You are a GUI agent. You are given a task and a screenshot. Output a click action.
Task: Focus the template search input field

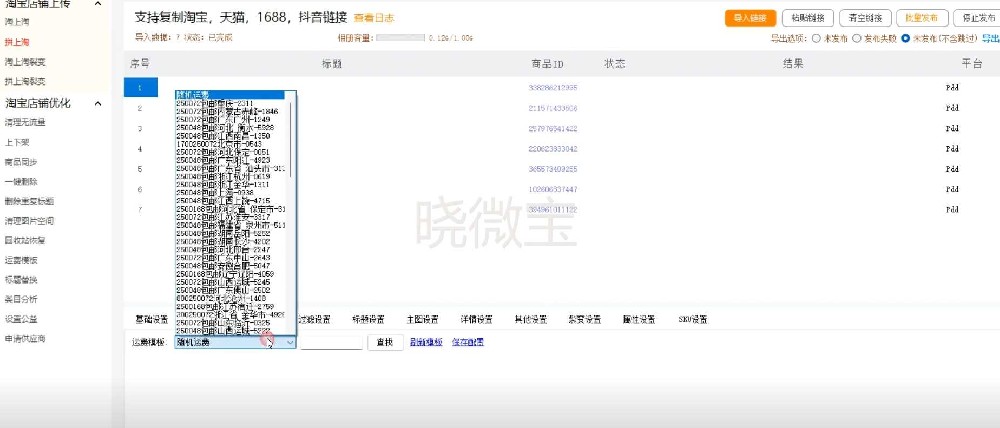point(332,343)
